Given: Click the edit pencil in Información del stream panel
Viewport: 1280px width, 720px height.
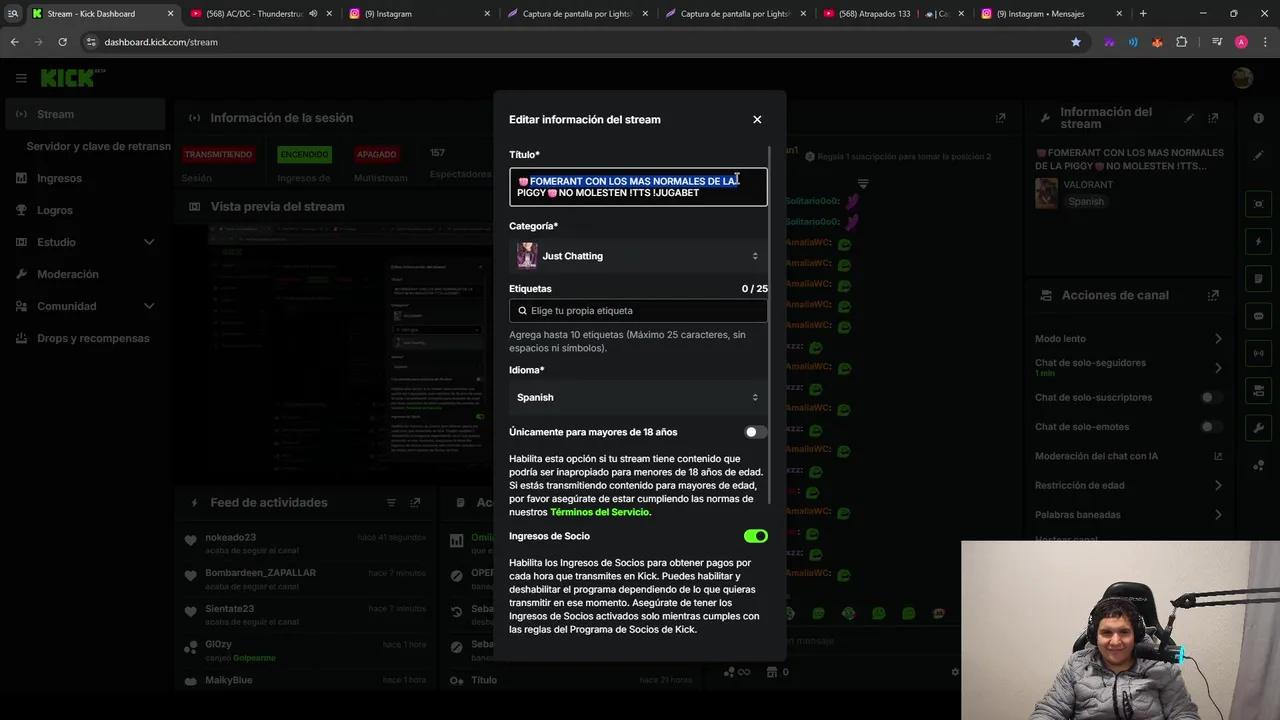Looking at the screenshot, I should 1189,118.
